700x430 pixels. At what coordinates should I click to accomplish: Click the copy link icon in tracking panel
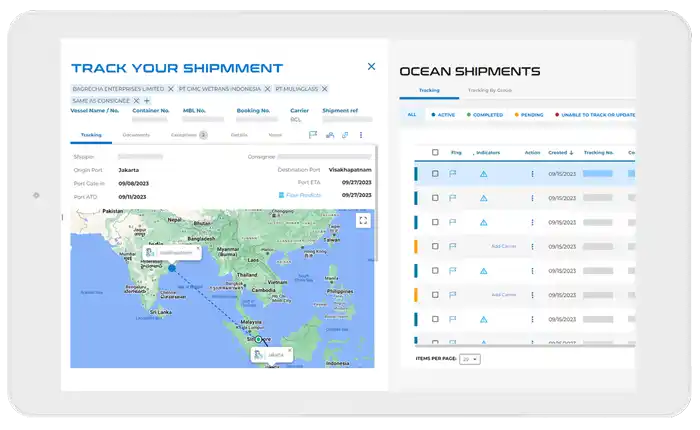(x=344, y=134)
